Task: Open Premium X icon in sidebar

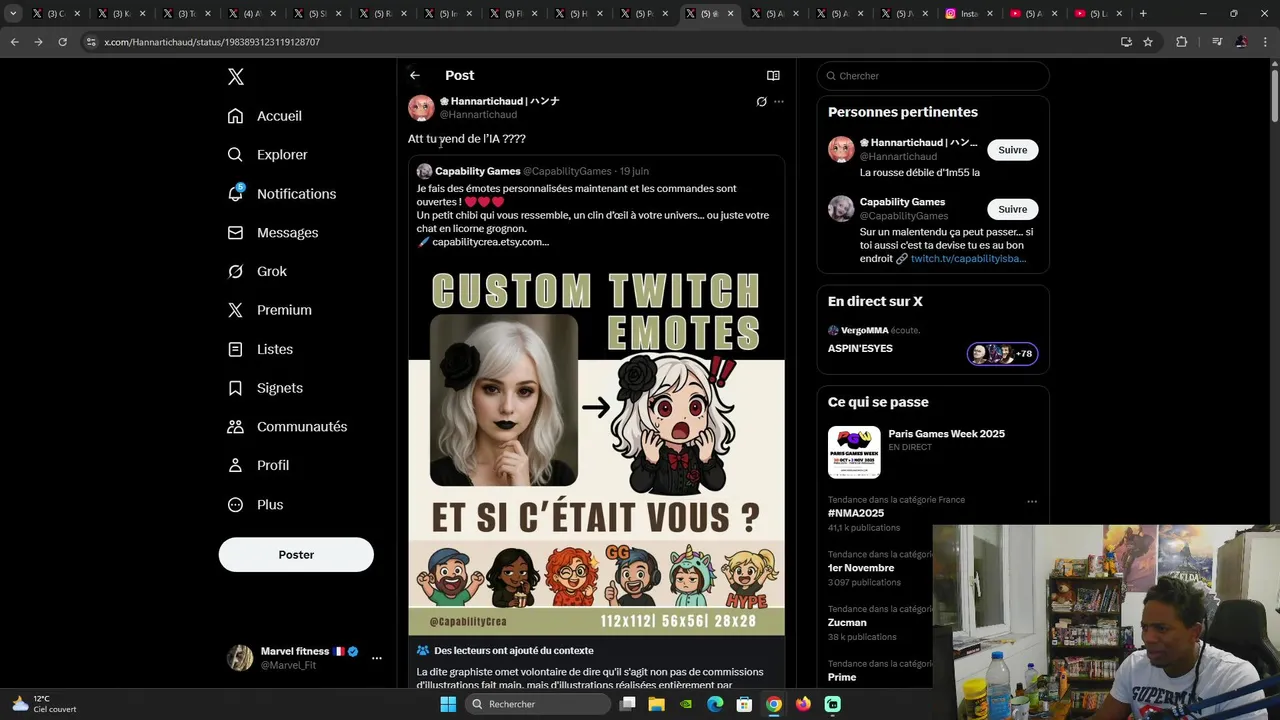Action: (x=235, y=310)
